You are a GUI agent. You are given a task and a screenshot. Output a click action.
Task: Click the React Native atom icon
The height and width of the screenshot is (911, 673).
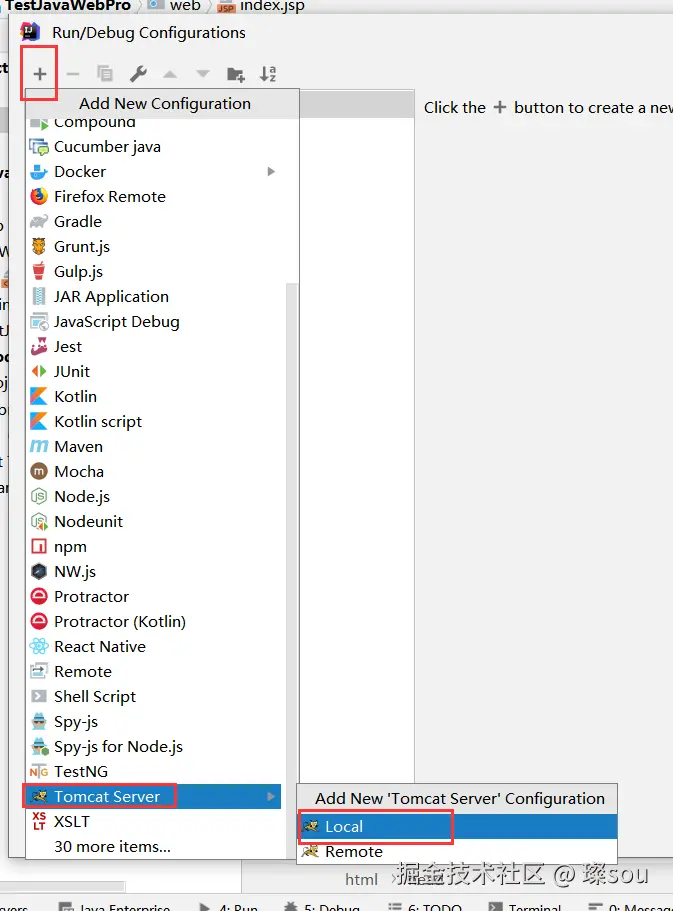coord(39,646)
